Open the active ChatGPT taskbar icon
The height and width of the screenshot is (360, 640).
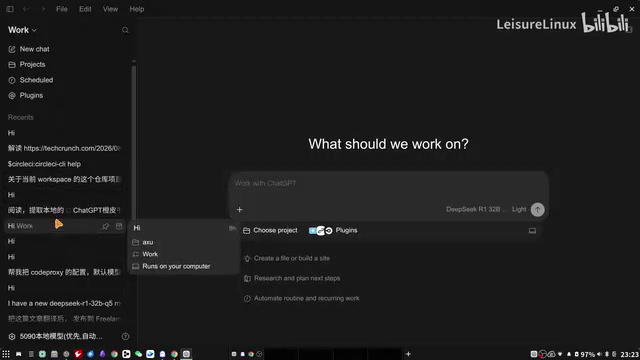pyautogui.click(x=187, y=354)
